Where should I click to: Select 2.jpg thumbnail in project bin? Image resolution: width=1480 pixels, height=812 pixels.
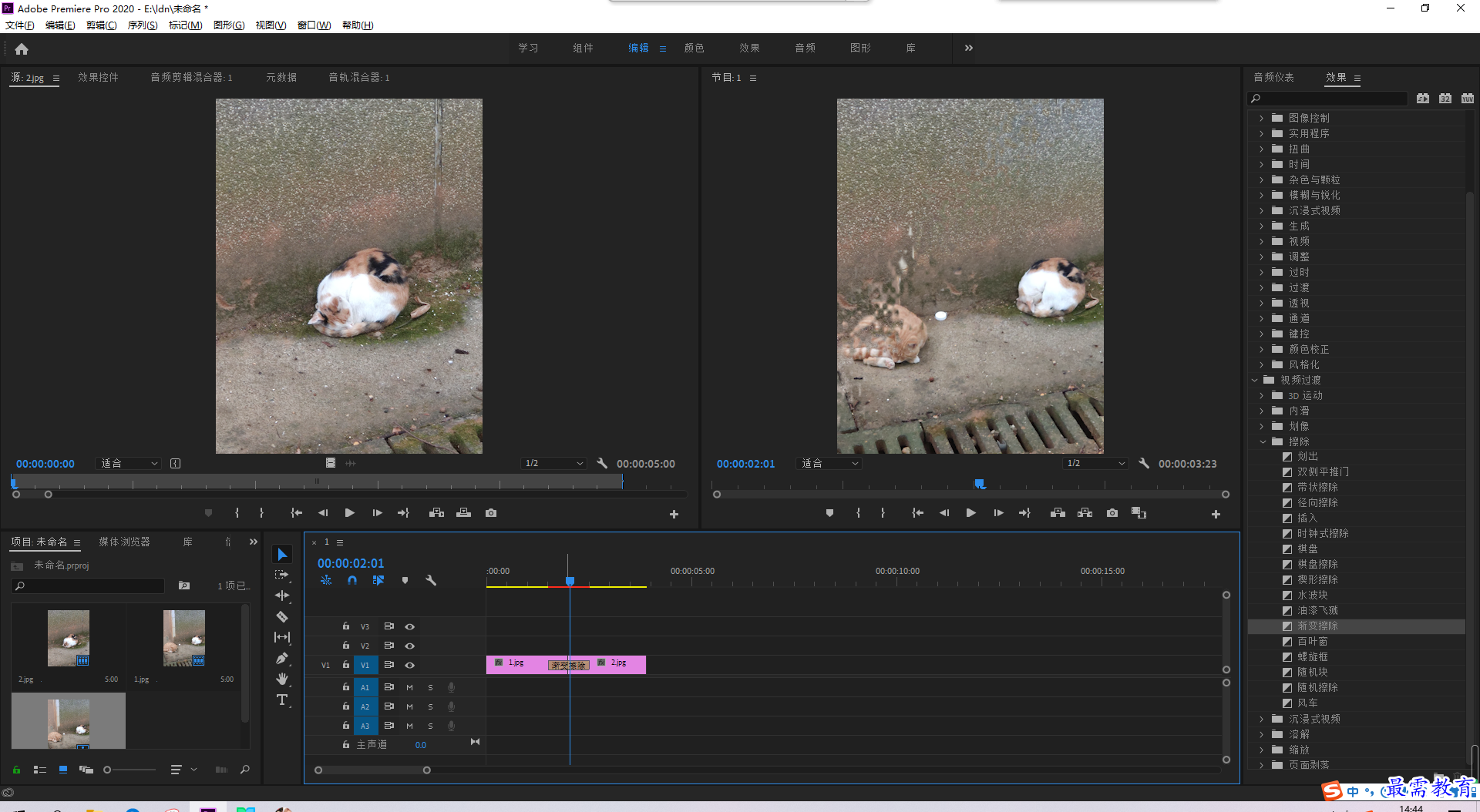(69, 638)
